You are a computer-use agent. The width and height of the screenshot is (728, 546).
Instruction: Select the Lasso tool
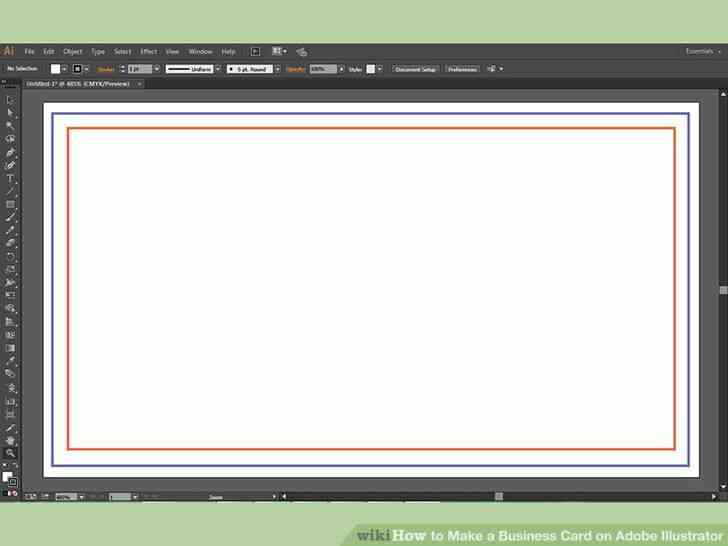10,139
